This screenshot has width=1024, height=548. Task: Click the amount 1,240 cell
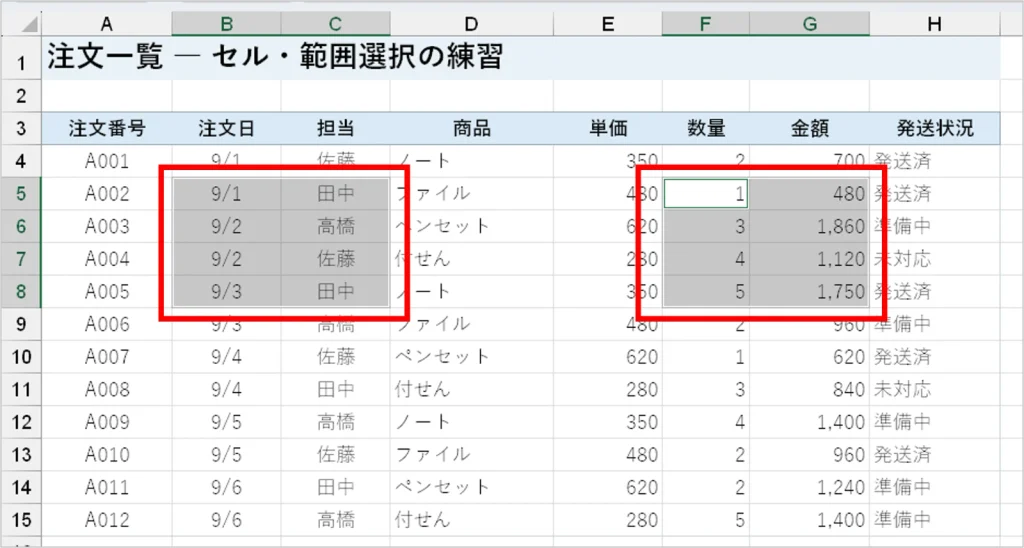pos(810,487)
